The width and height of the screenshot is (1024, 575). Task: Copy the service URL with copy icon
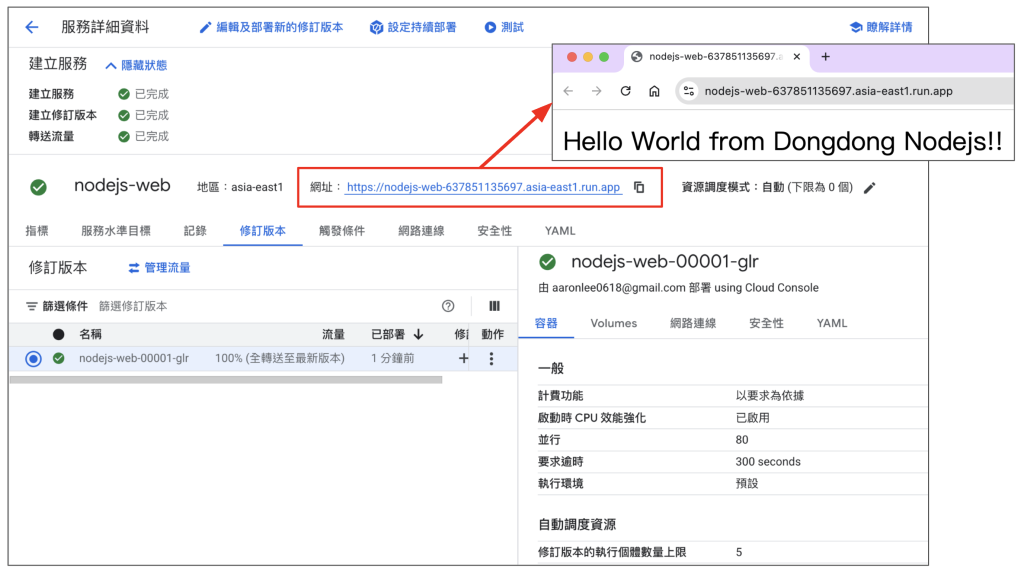[640, 187]
